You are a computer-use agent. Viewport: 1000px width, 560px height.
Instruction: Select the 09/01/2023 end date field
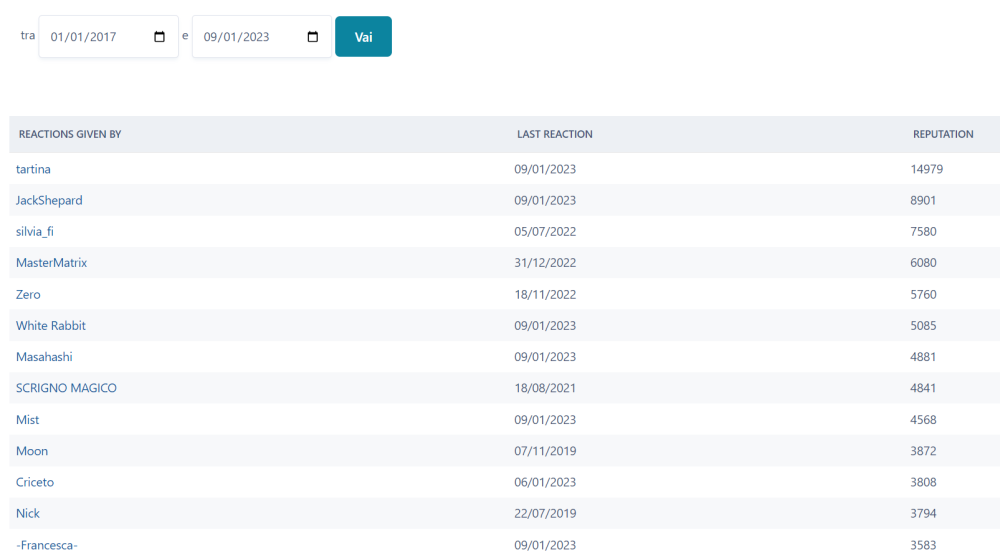(261, 36)
